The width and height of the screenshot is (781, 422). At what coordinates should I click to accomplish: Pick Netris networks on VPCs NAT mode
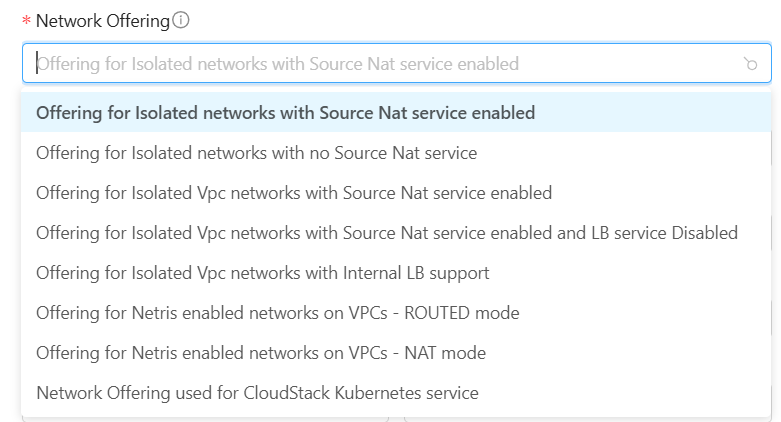point(260,353)
